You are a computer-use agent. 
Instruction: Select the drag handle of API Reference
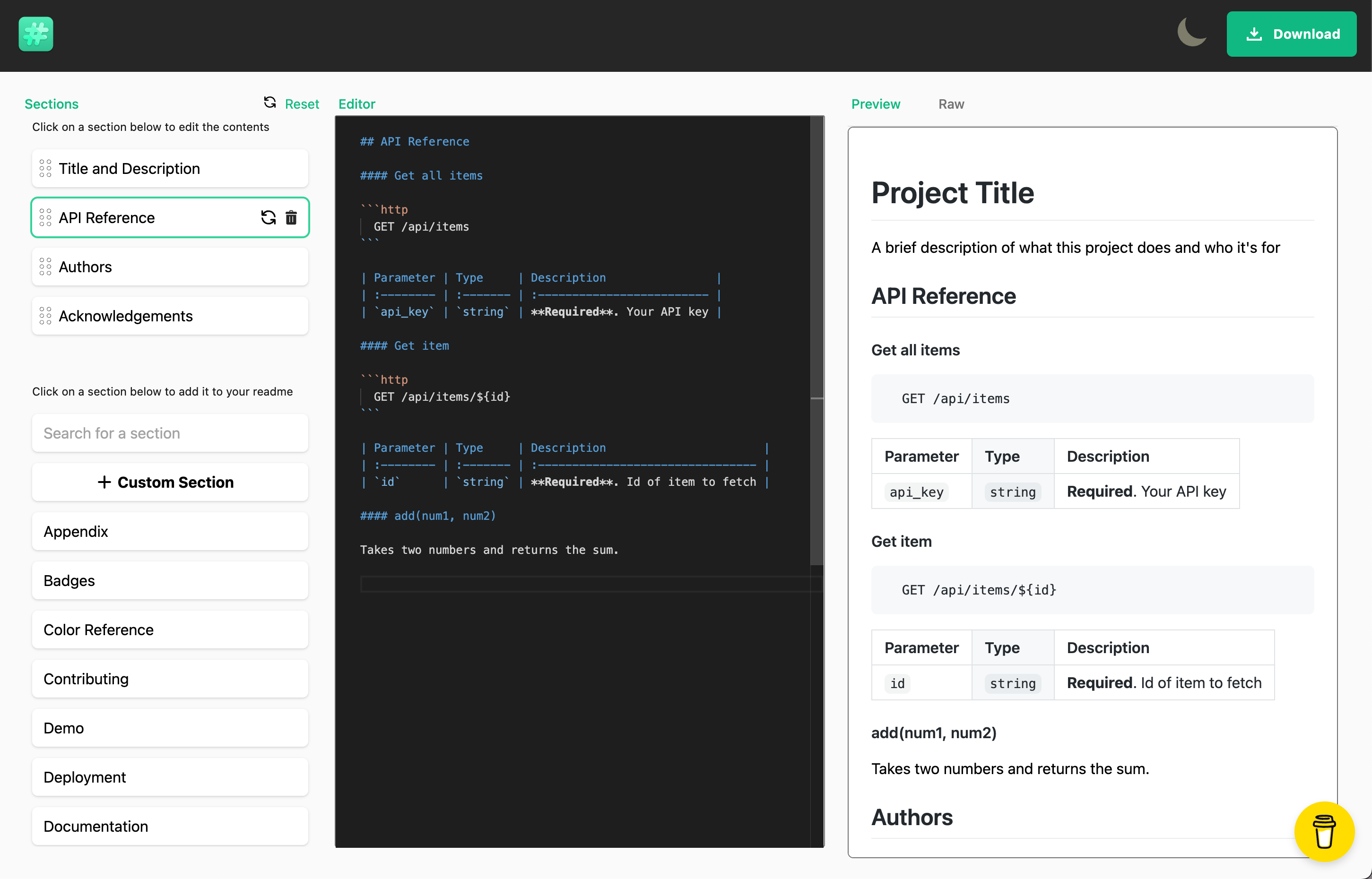(46, 217)
